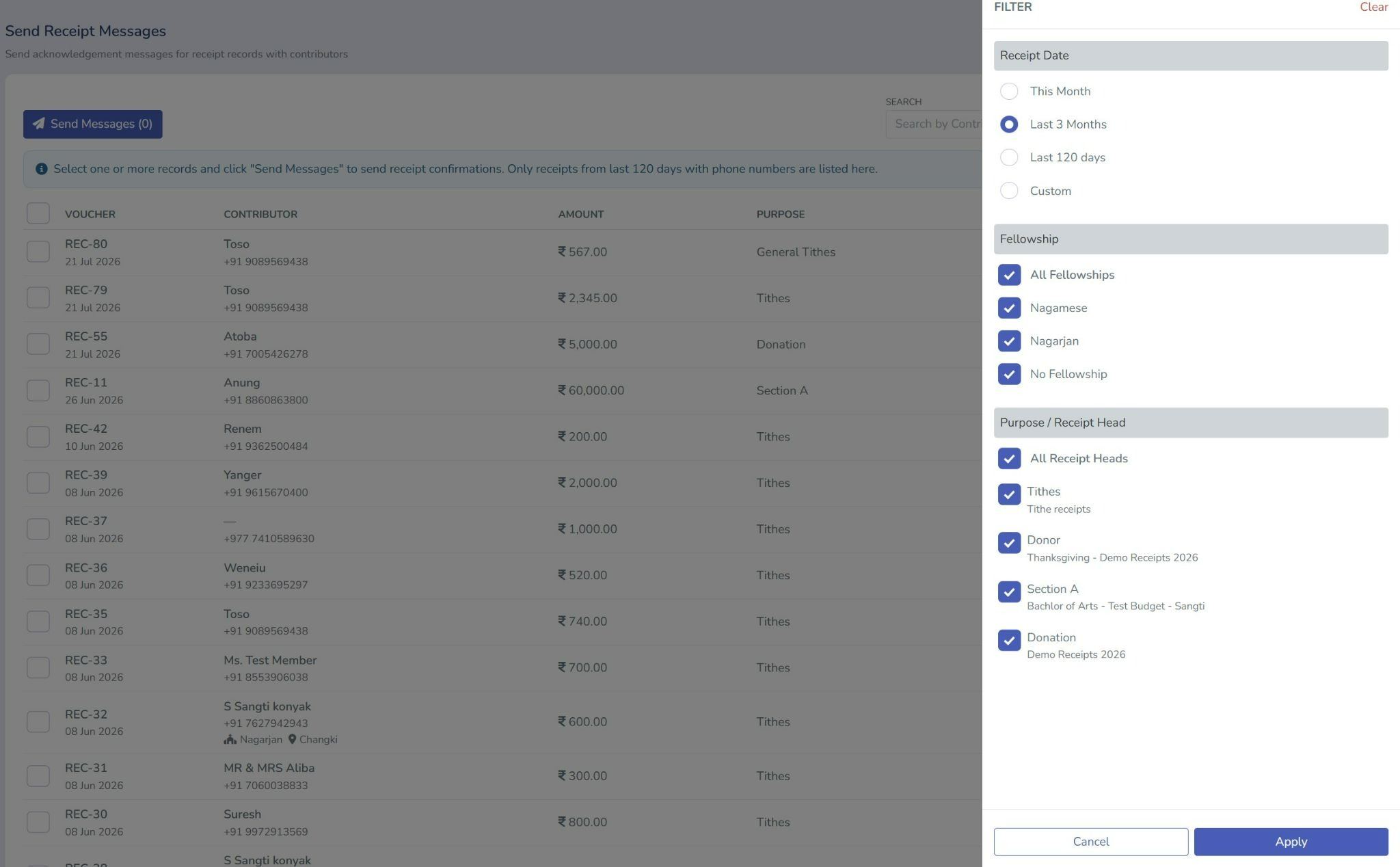
Task: Uncheck the Section A receipt head checkbox
Action: click(x=1009, y=591)
